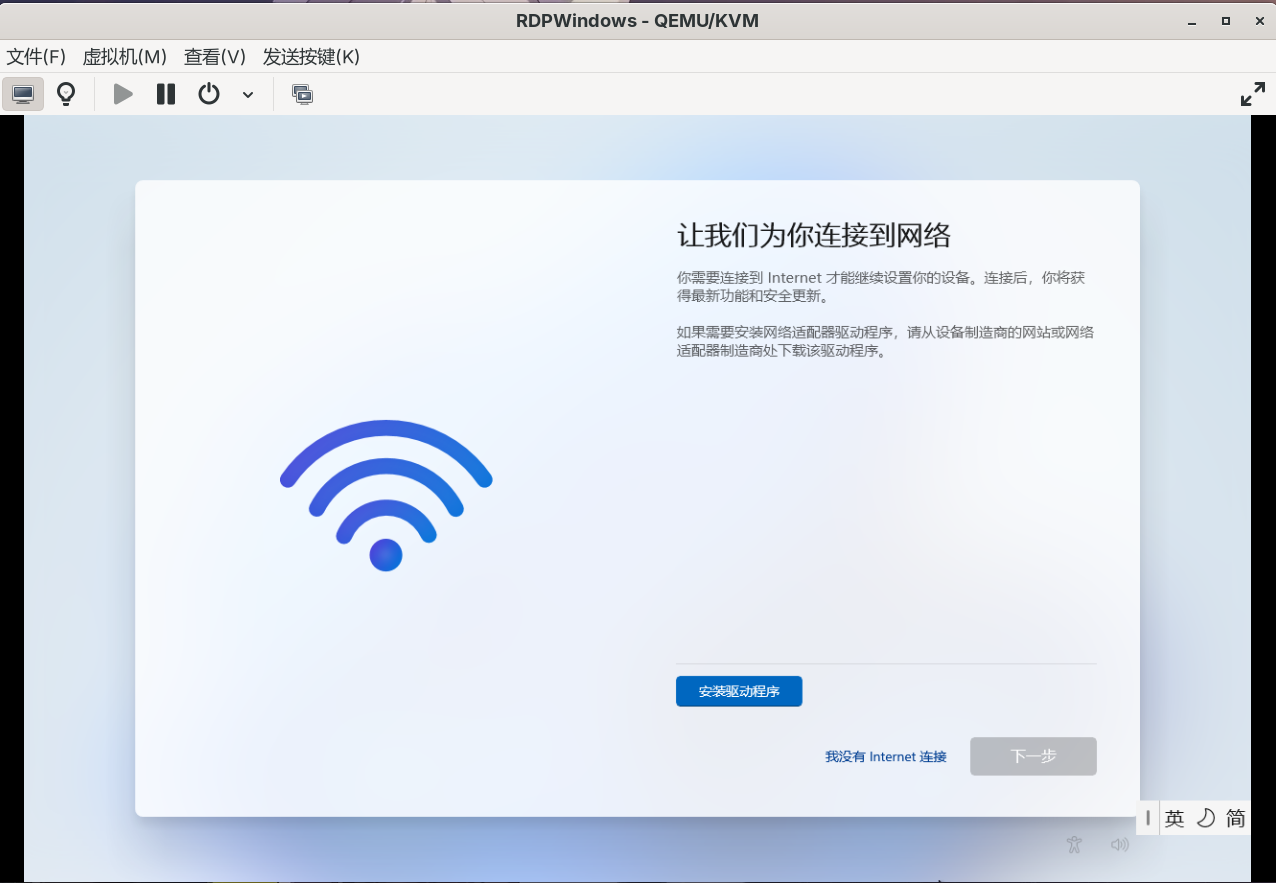The image size is (1276, 883).
Task: Toggle the moon half-width IME icon
Action: pos(1205,818)
